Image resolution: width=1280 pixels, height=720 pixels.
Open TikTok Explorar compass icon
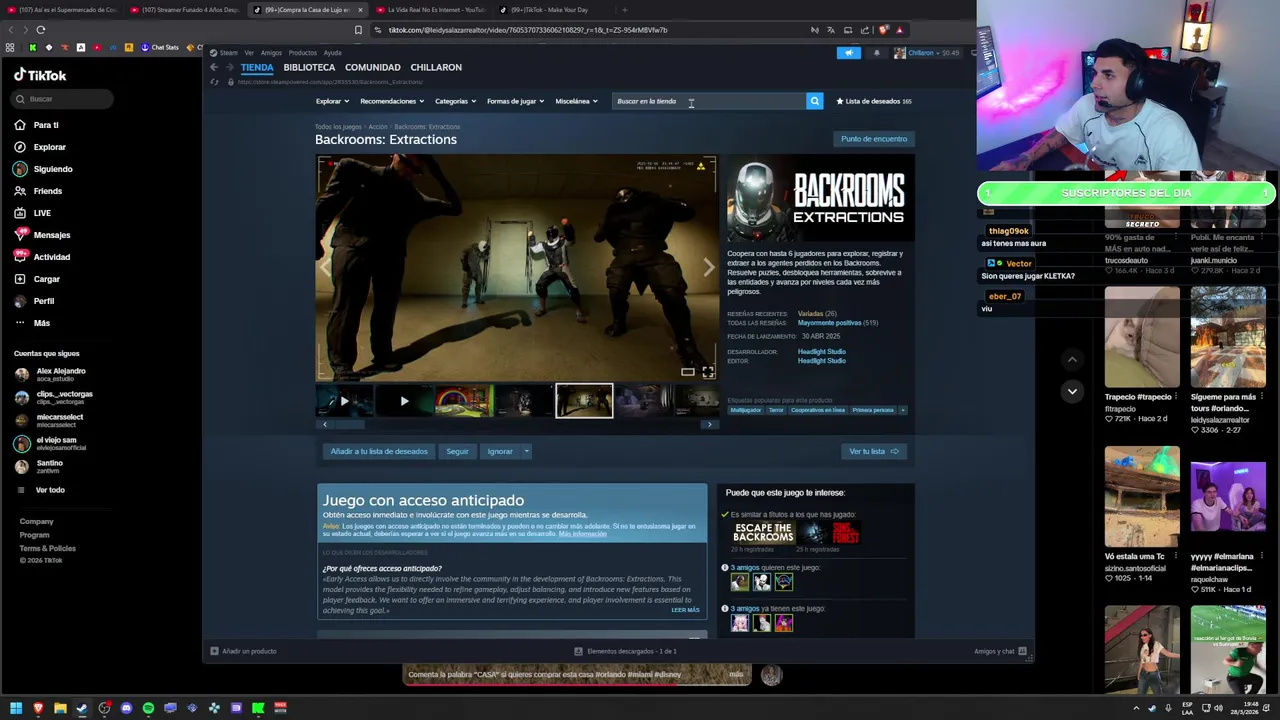click(20, 147)
